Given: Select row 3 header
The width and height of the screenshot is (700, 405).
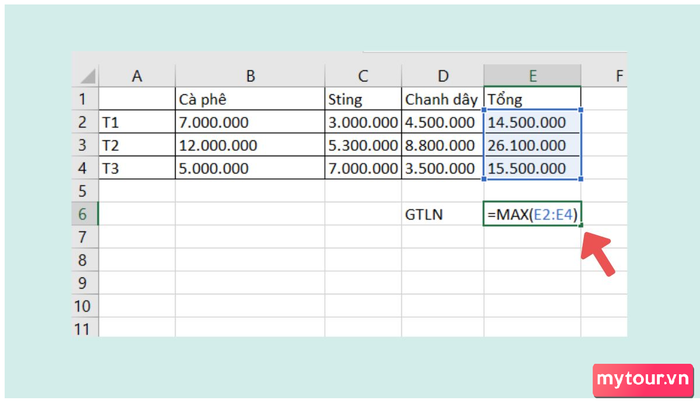Looking at the screenshot, I should click(x=85, y=145).
